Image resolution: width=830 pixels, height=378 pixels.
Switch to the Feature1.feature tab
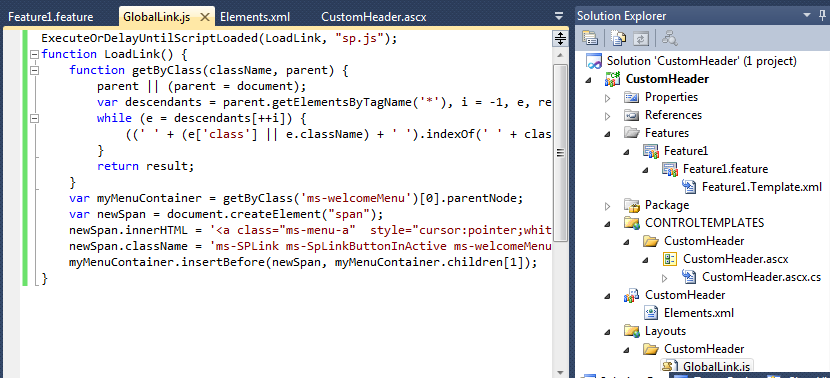(51, 17)
